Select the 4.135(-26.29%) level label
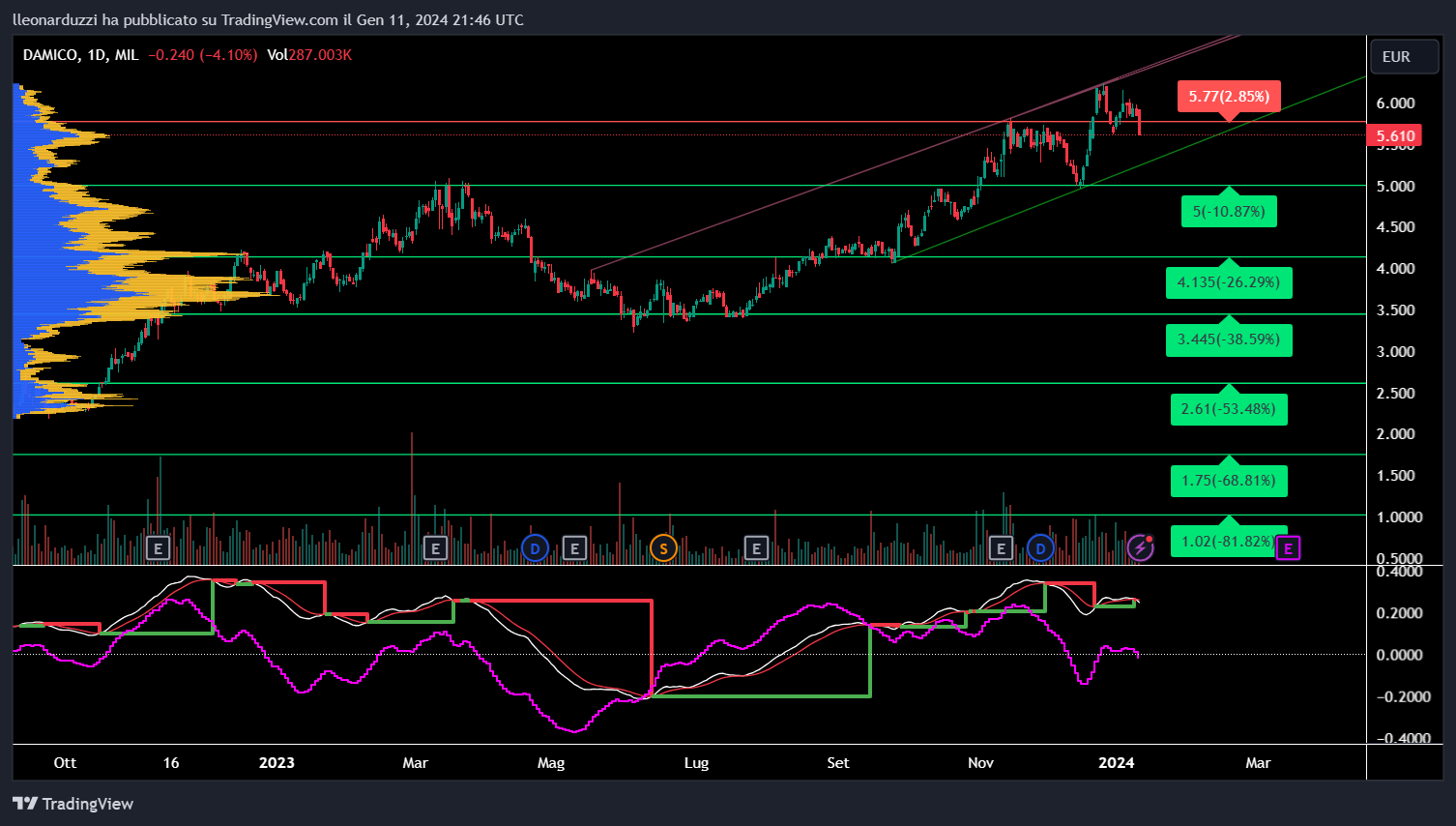Image resolution: width=1456 pixels, height=826 pixels. [x=1229, y=282]
